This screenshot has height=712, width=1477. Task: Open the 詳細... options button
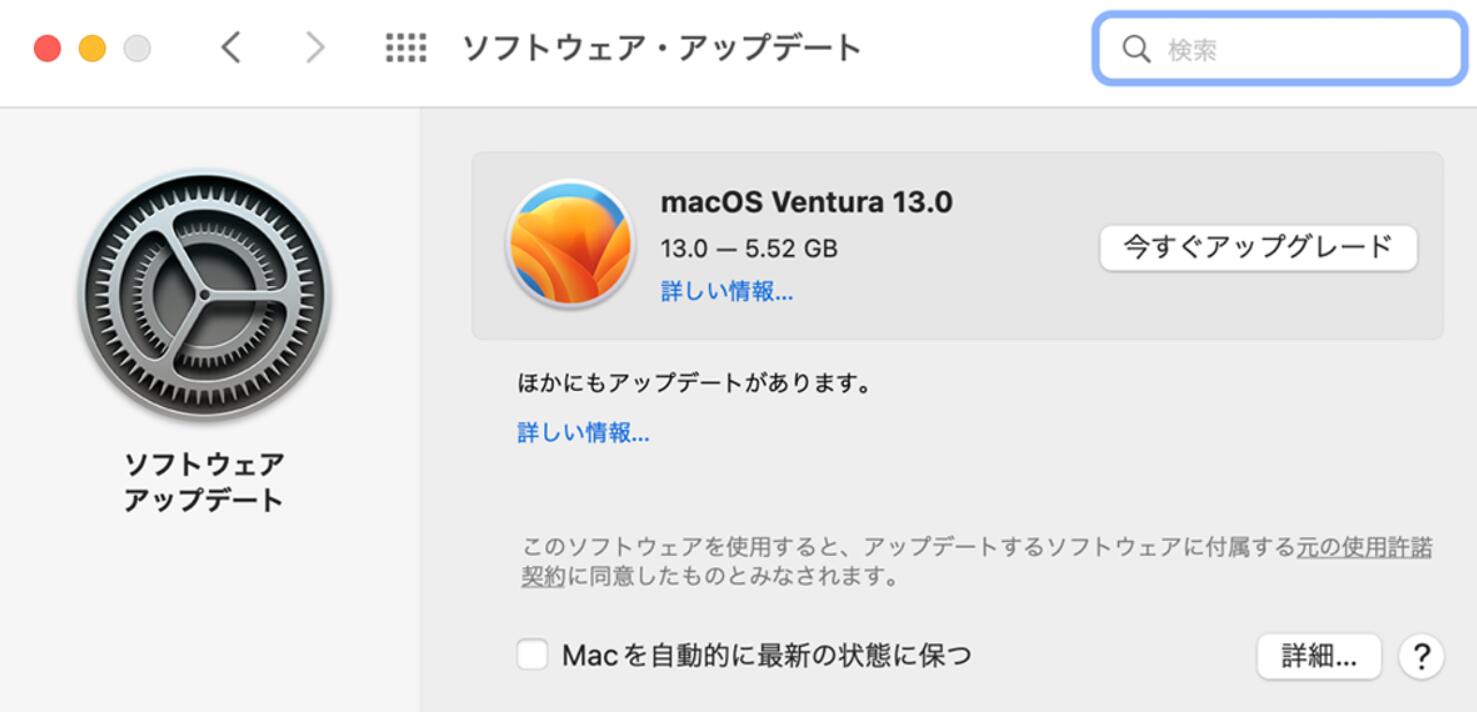point(1318,656)
